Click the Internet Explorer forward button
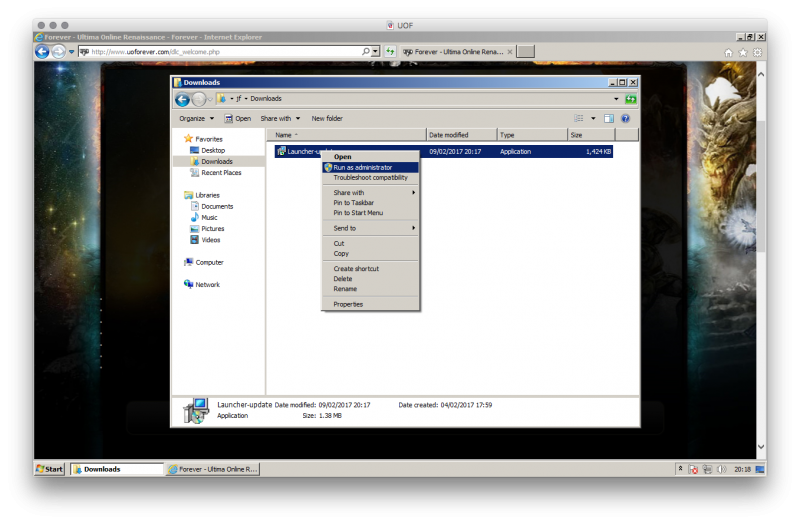 point(59,52)
